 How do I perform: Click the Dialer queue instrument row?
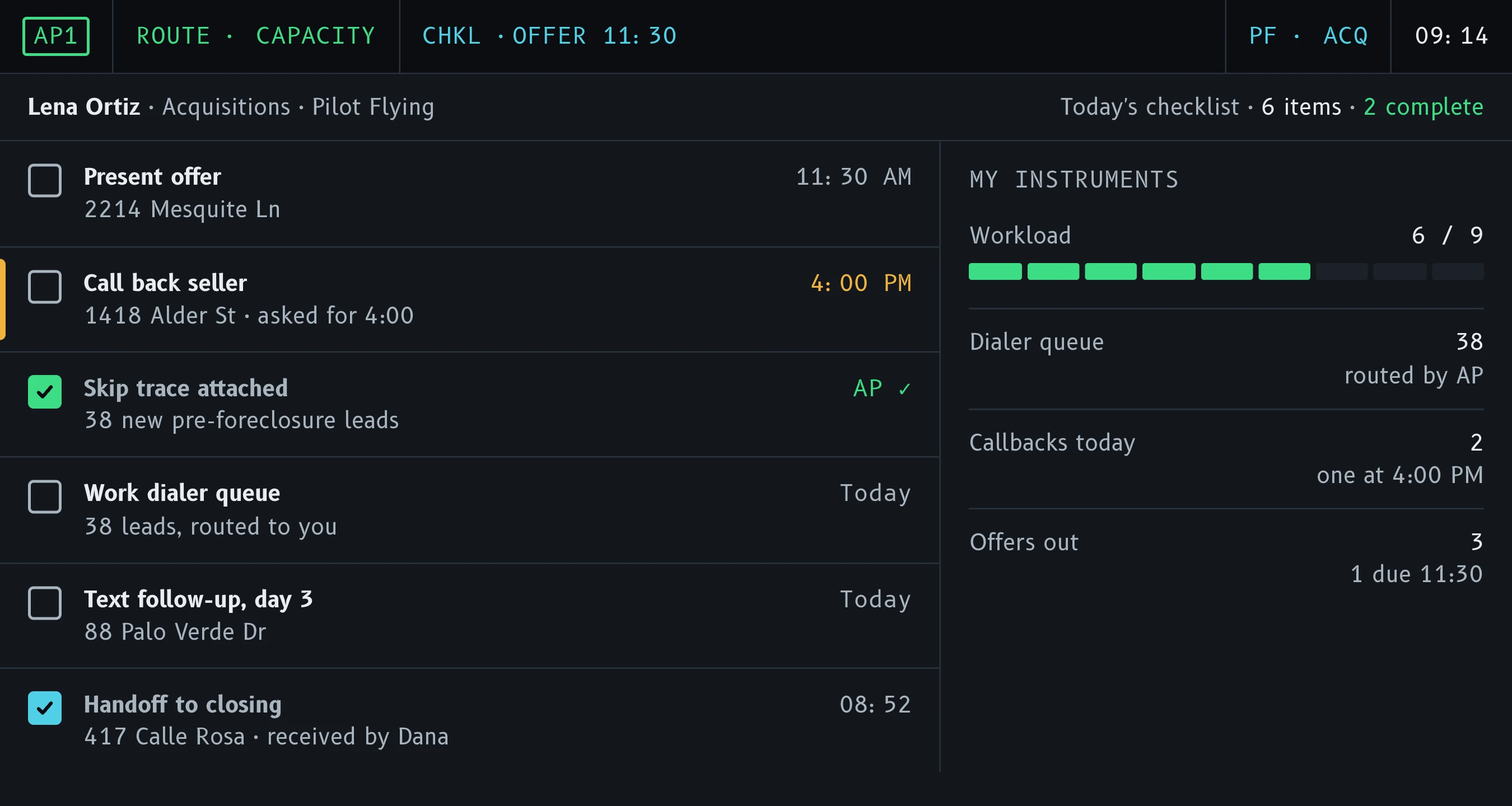(1226, 358)
